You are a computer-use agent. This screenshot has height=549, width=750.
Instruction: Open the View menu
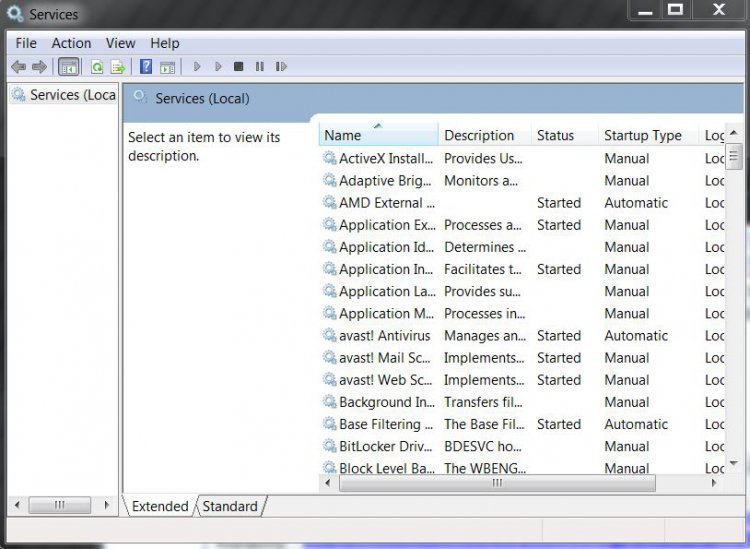pos(121,43)
